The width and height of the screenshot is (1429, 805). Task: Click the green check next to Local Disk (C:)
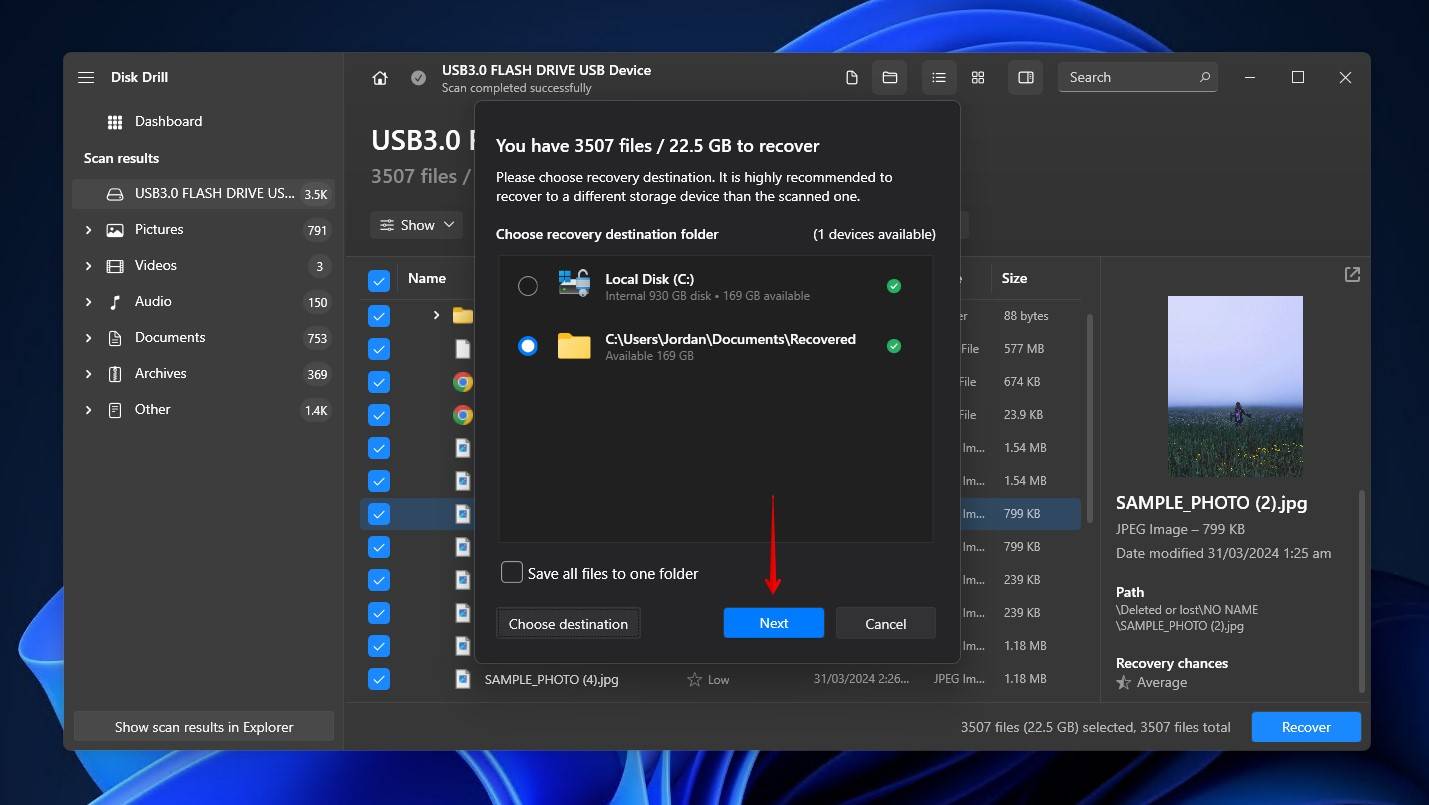[x=894, y=286]
